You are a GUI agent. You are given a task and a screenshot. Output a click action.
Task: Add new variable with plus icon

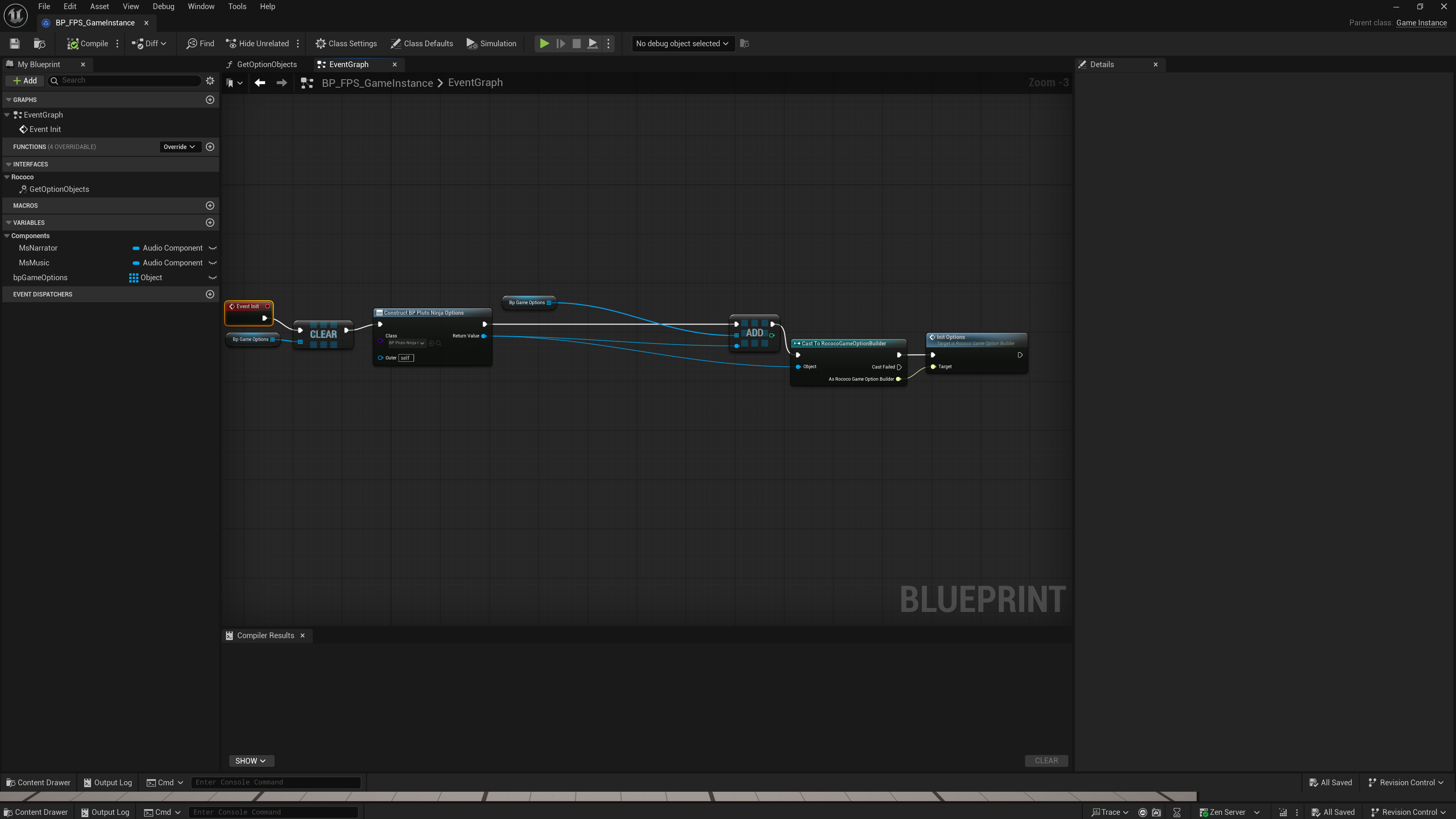tap(210, 223)
